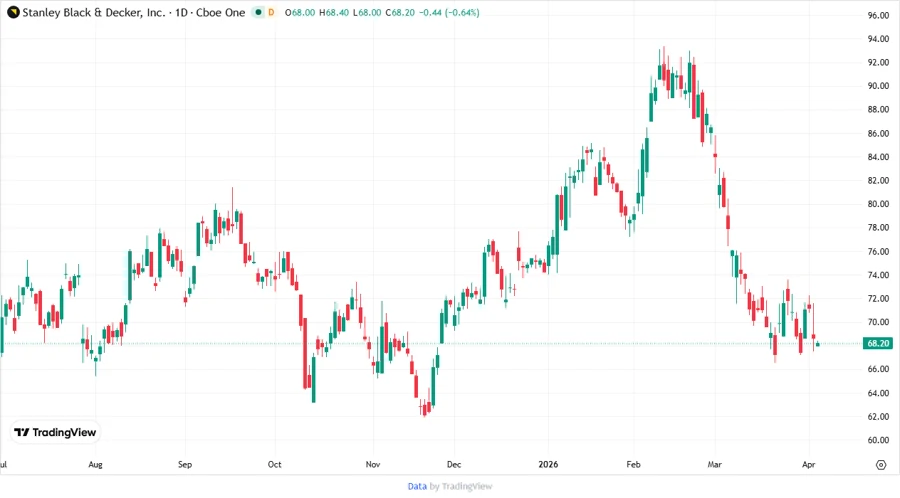Click the Mar label on time axis
Screen dimensions: 900x498
click(x=715, y=465)
